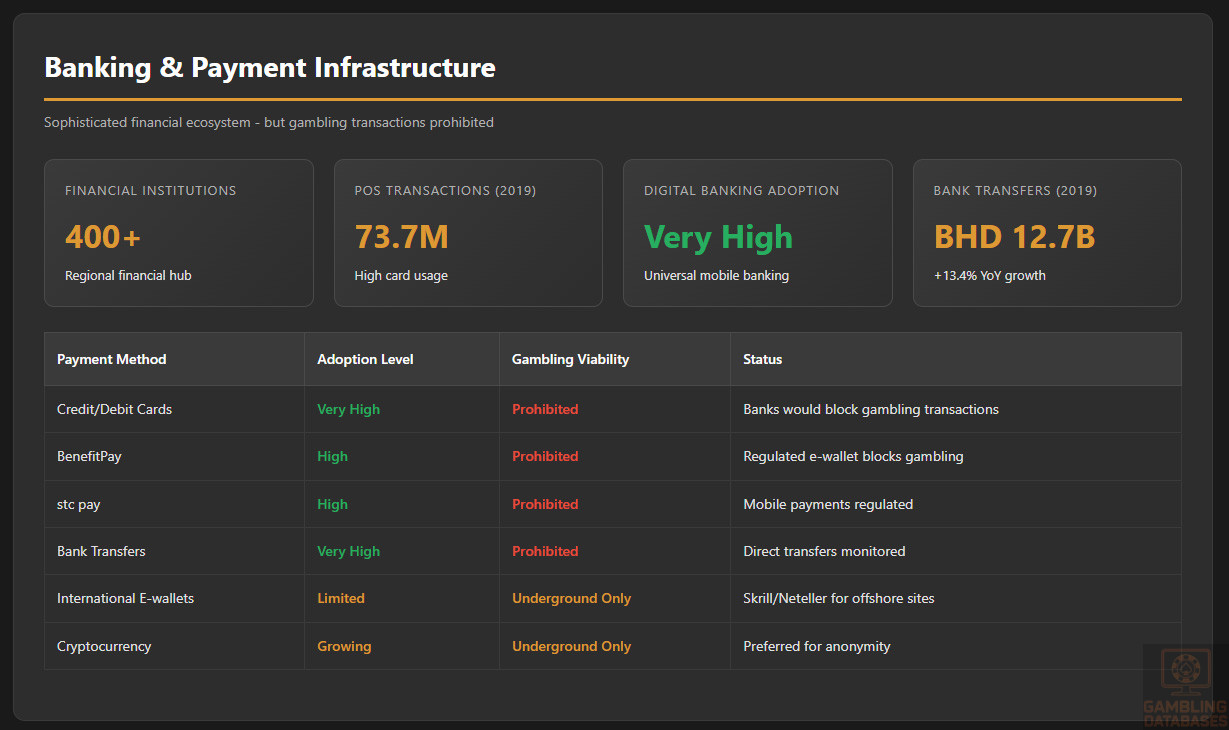
Task: Click the Bank Transfers row label
Action: click(x=101, y=551)
